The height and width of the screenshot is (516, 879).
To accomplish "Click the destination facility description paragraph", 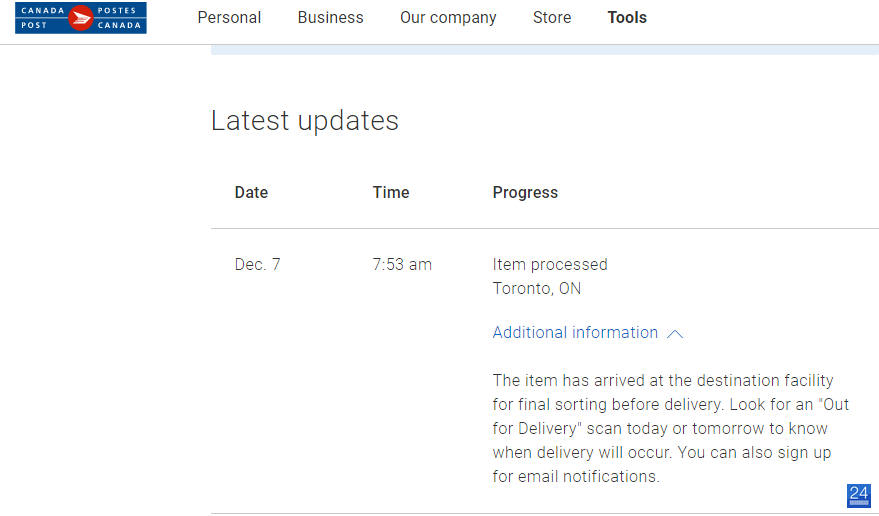I will pyautogui.click(x=671, y=429).
